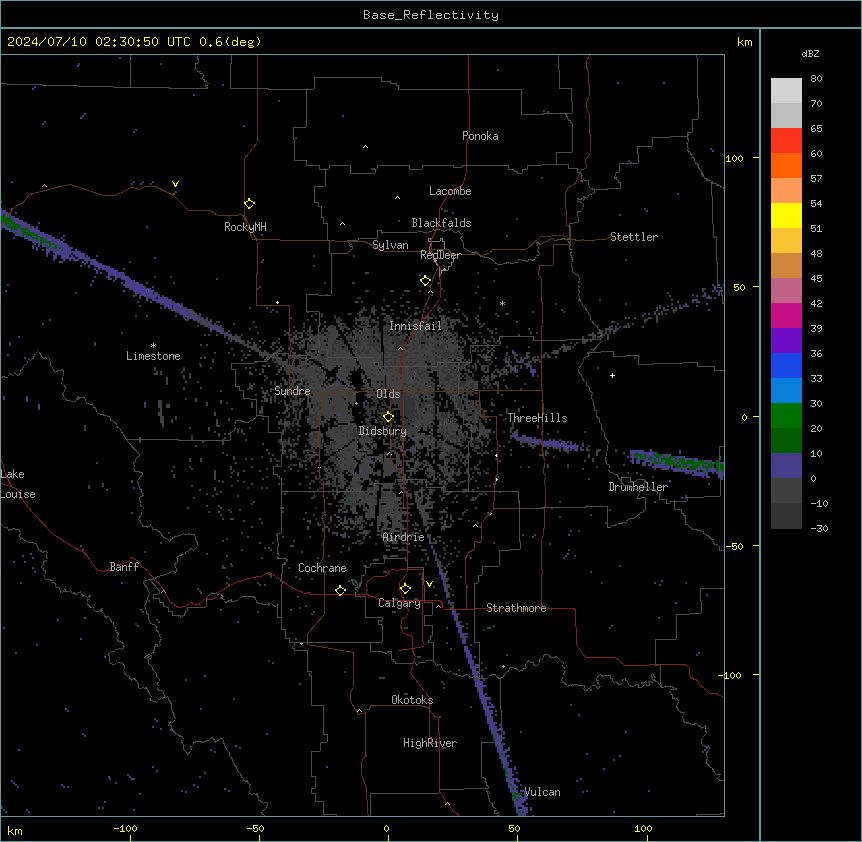Click the Stettler city label
The image size is (862, 842).
634,237
